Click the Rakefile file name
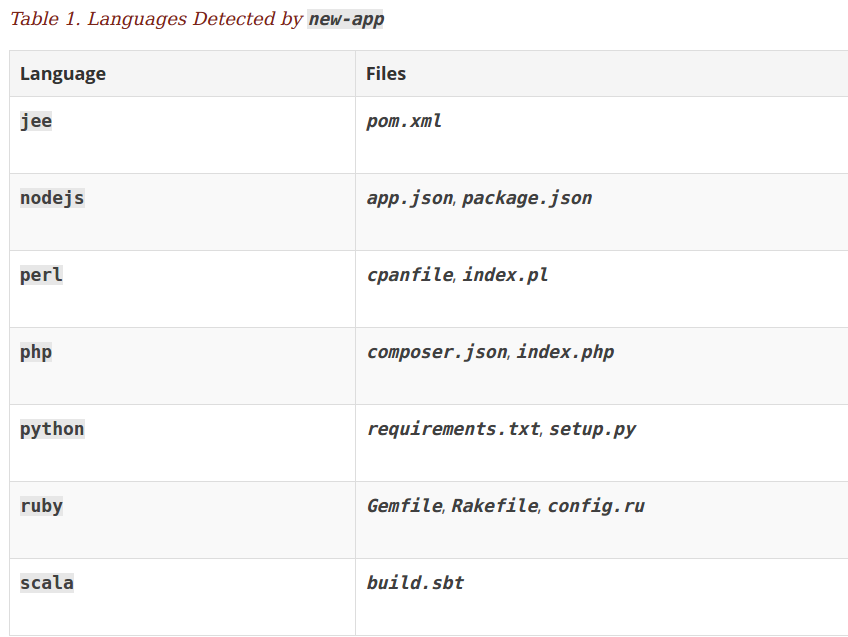The height and width of the screenshot is (637, 848). (494, 506)
